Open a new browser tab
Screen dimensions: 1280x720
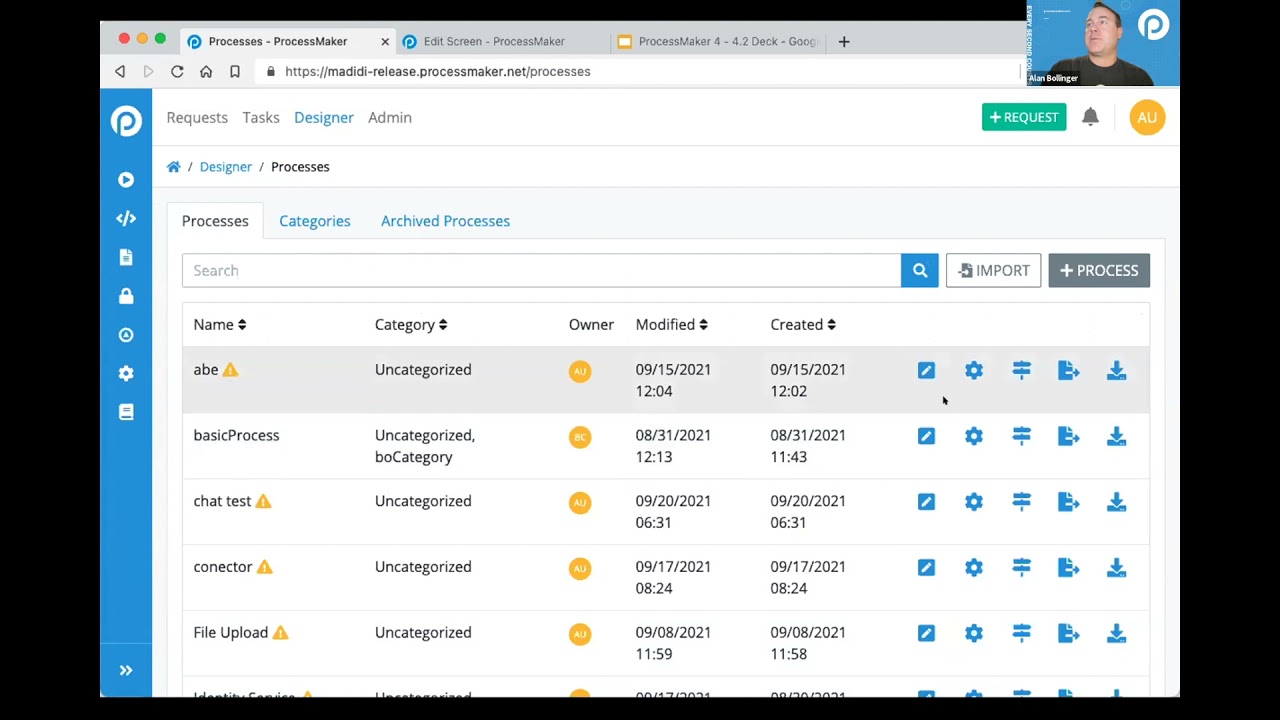(844, 41)
